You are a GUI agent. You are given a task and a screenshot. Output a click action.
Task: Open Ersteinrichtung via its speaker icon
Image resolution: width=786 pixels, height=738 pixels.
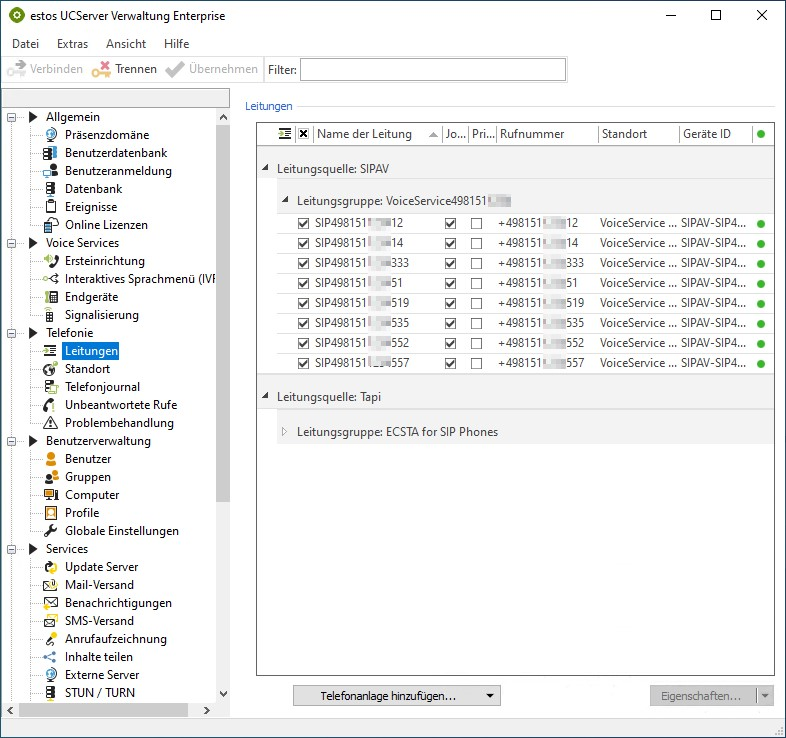51,261
